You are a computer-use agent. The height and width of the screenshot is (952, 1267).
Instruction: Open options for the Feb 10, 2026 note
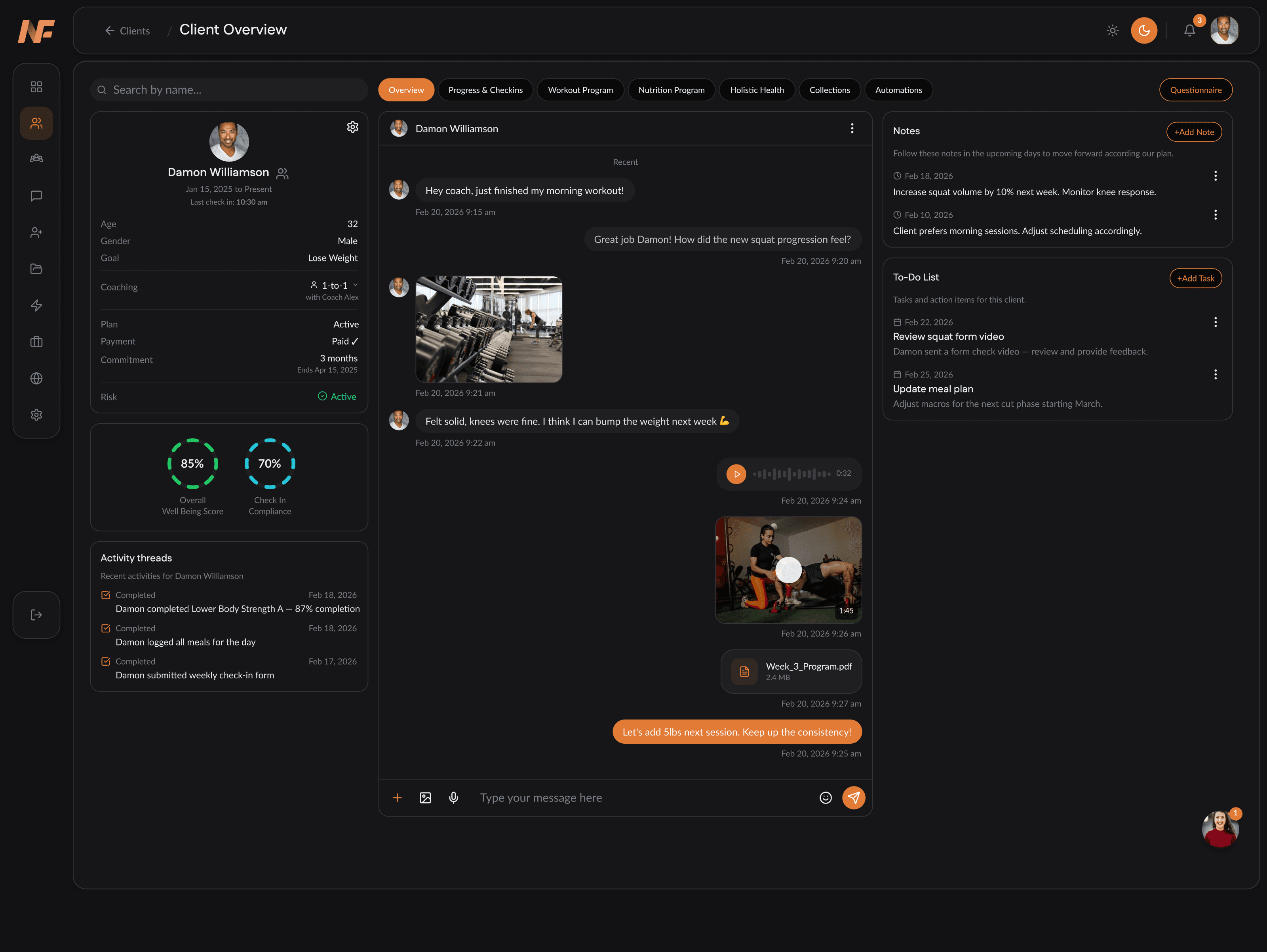coord(1215,215)
